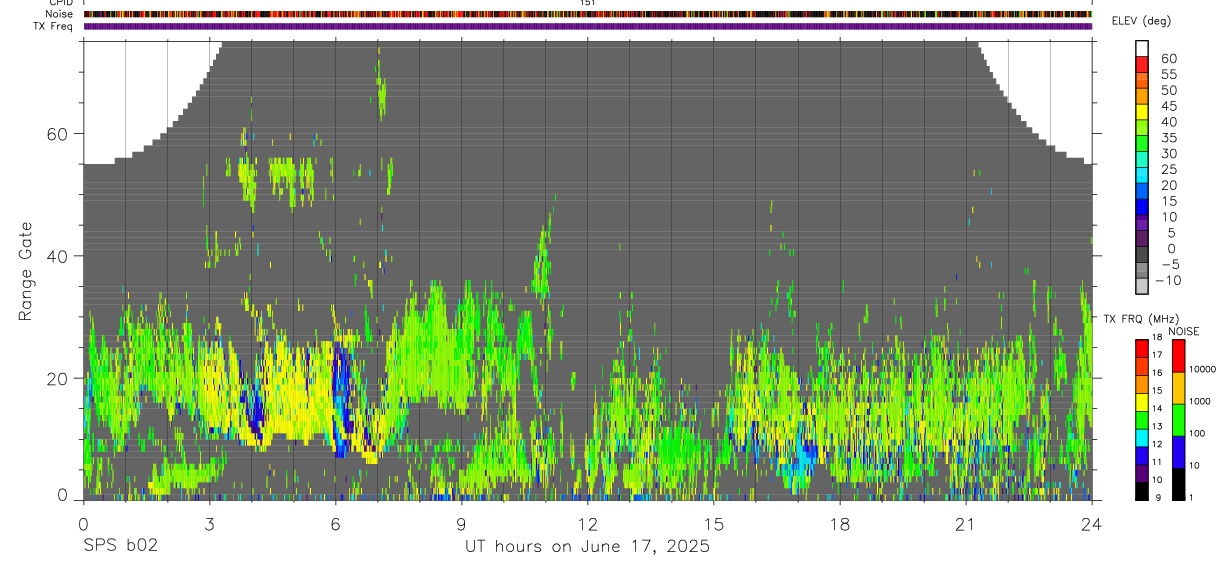Select the green NOISE colorbar segment
This screenshot has height=567, width=1228.
1178,420
